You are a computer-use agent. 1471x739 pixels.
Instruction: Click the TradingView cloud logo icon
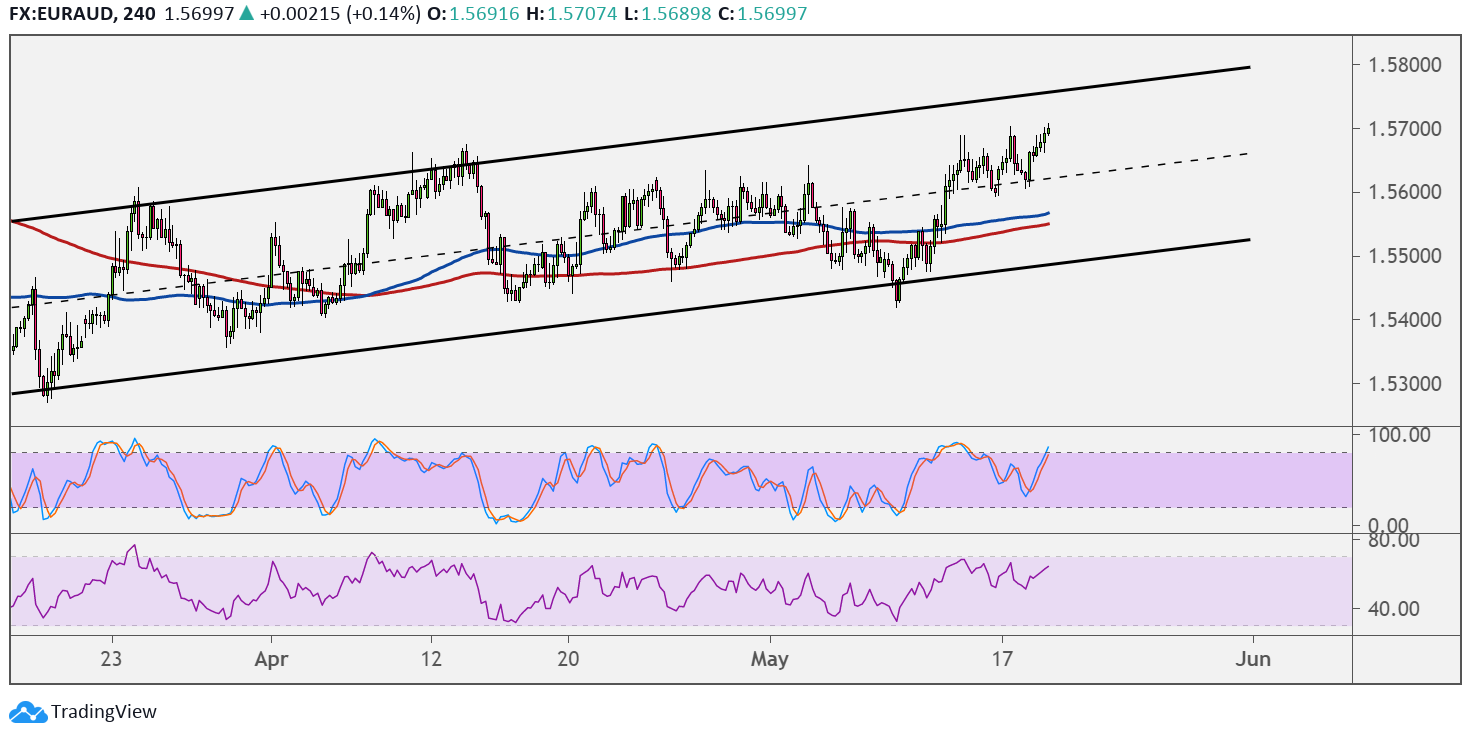28,712
